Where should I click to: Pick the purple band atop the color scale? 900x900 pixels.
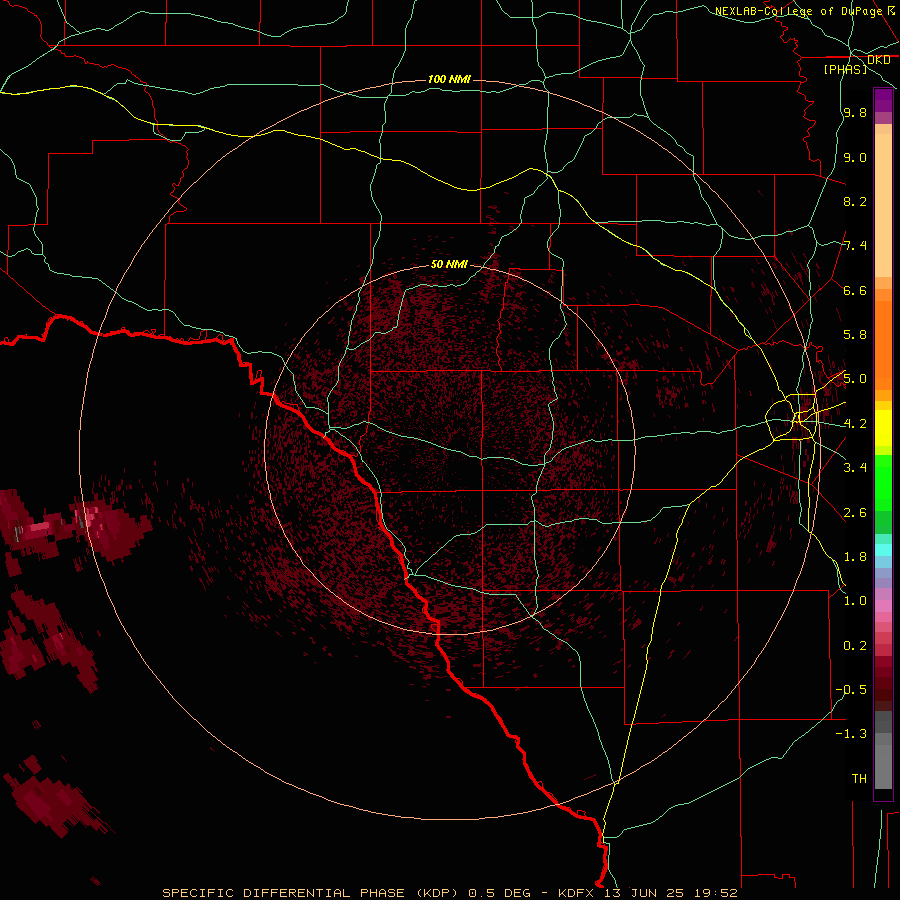[883, 100]
